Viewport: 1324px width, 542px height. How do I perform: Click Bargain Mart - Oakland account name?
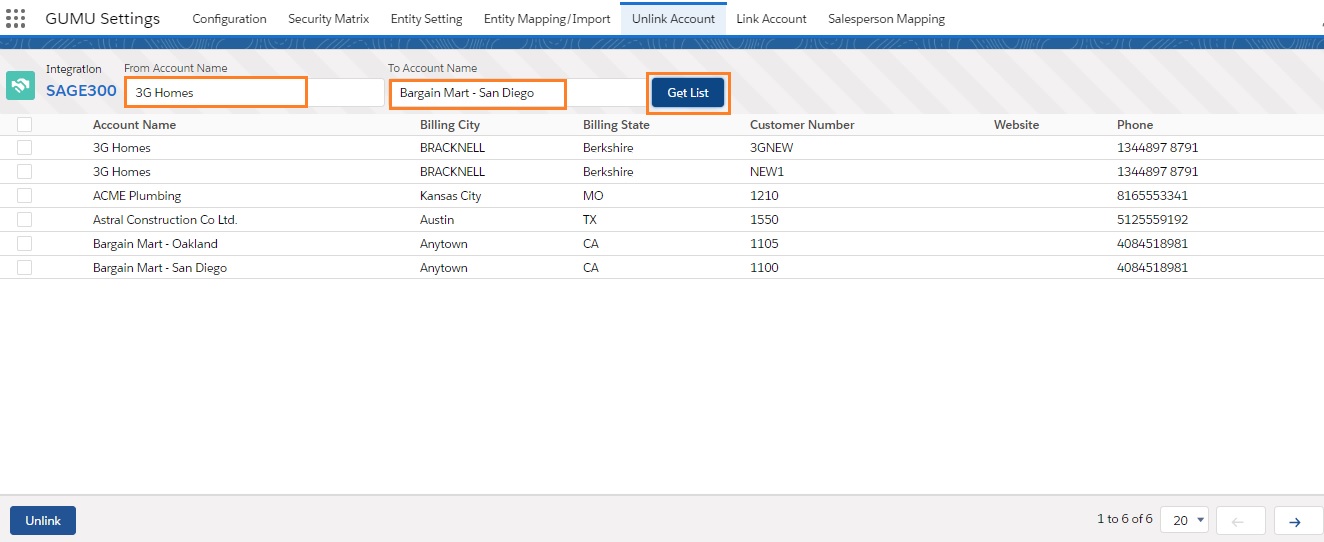click(x=155, y=244)
